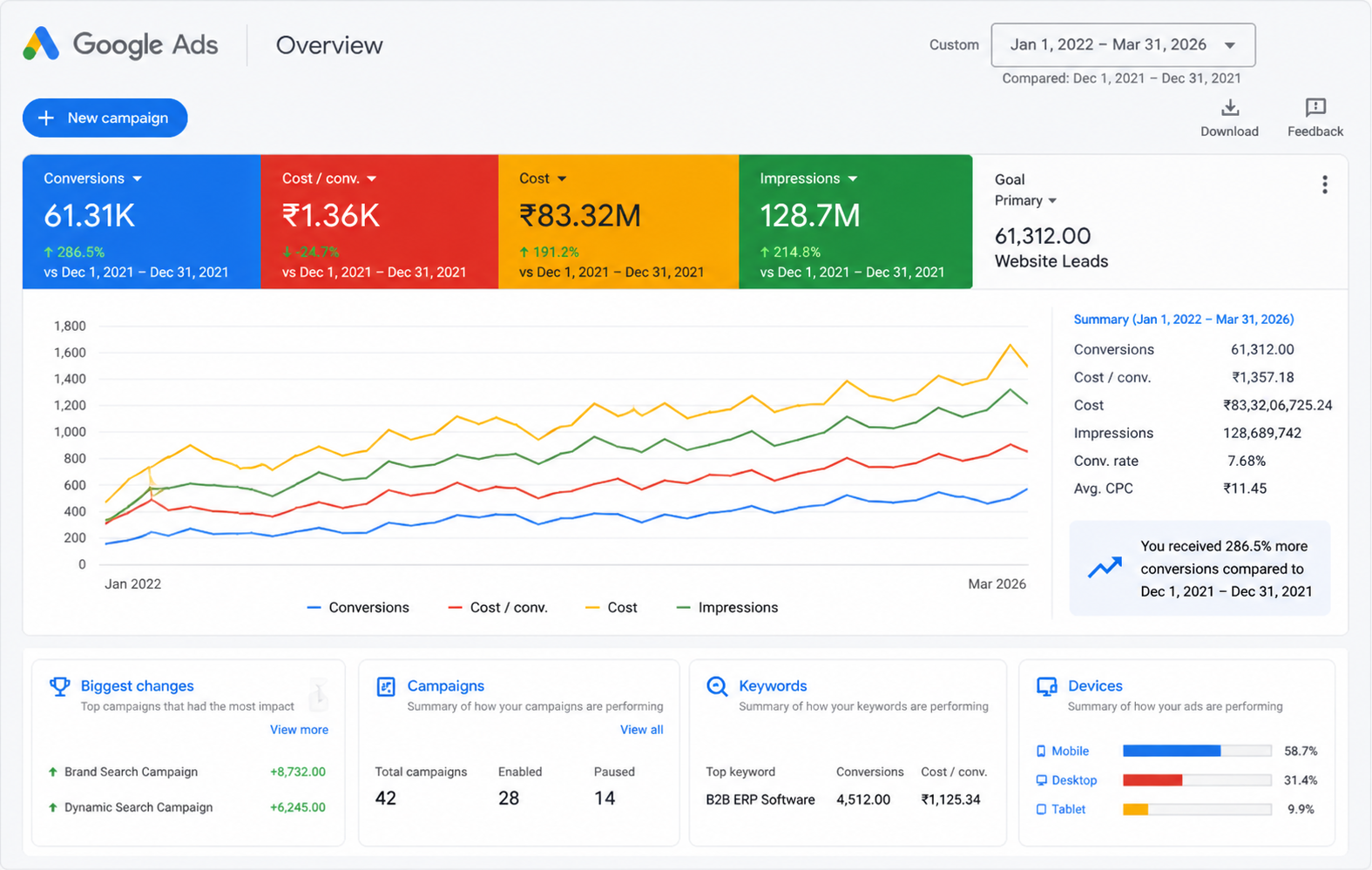Click the Devices card icon
The width and height of the screenshot is (1372, 870).
pos(1046,686)
